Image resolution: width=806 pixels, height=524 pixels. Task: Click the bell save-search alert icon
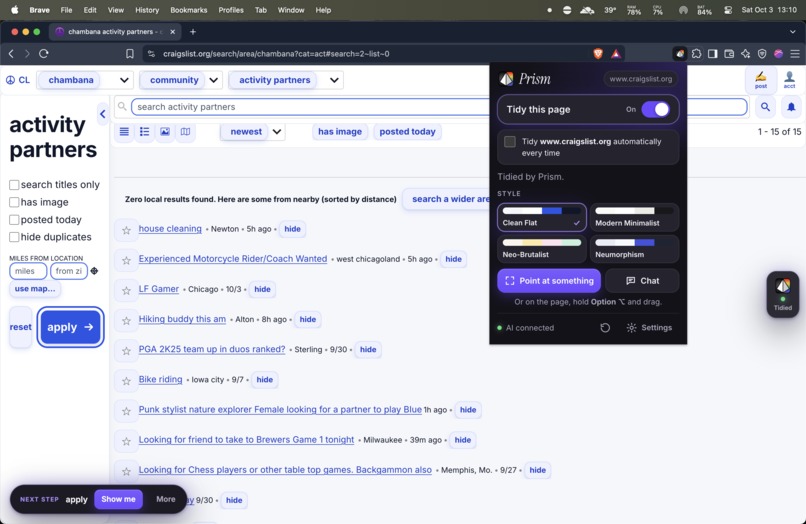point(791,107)
